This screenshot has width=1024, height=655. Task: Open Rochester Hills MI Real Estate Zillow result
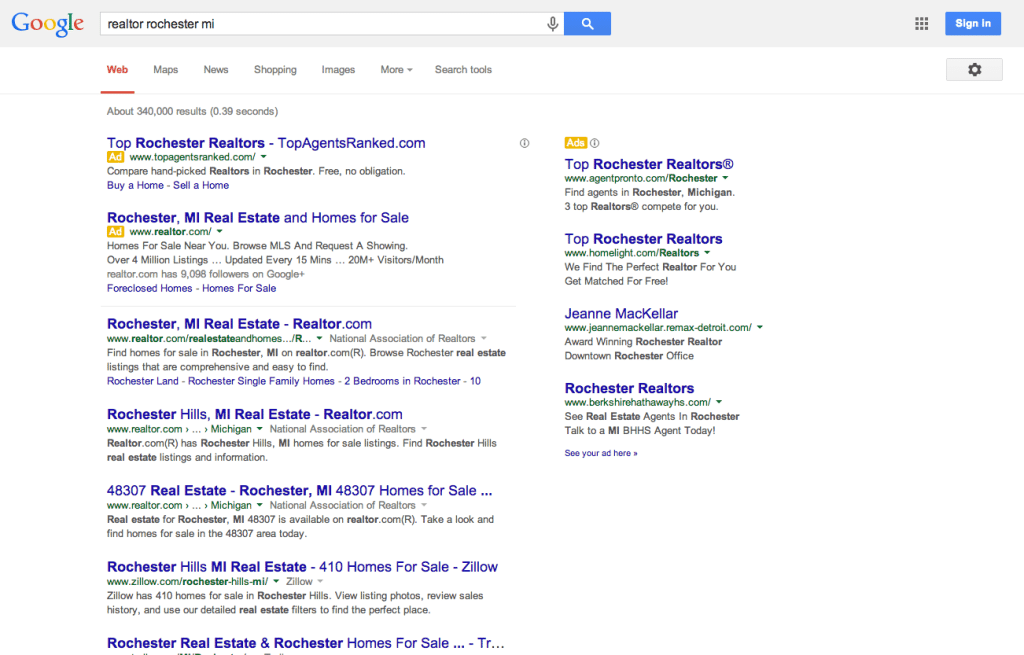302,567
